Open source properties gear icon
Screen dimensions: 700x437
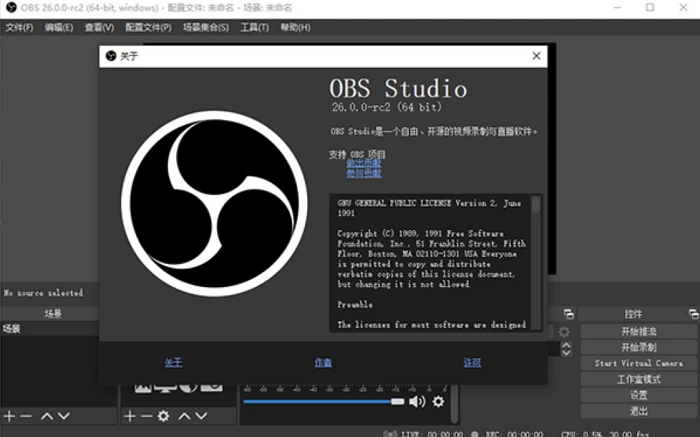pos(163,416)
